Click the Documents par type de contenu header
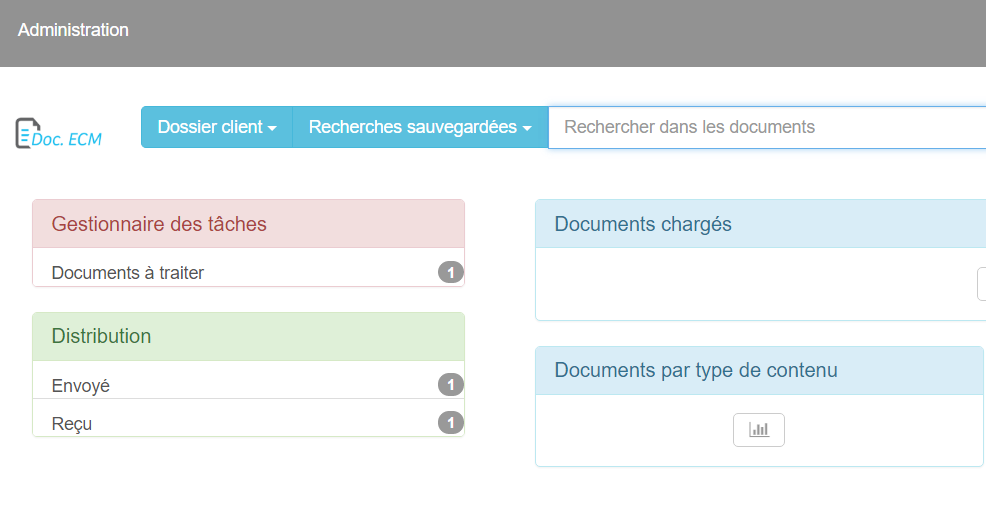 [x=759, y=370]
